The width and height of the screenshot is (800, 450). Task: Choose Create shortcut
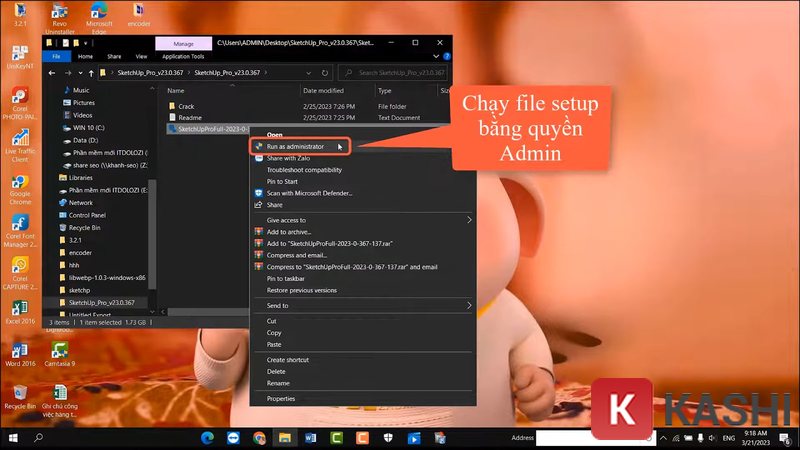coord(287,360)
